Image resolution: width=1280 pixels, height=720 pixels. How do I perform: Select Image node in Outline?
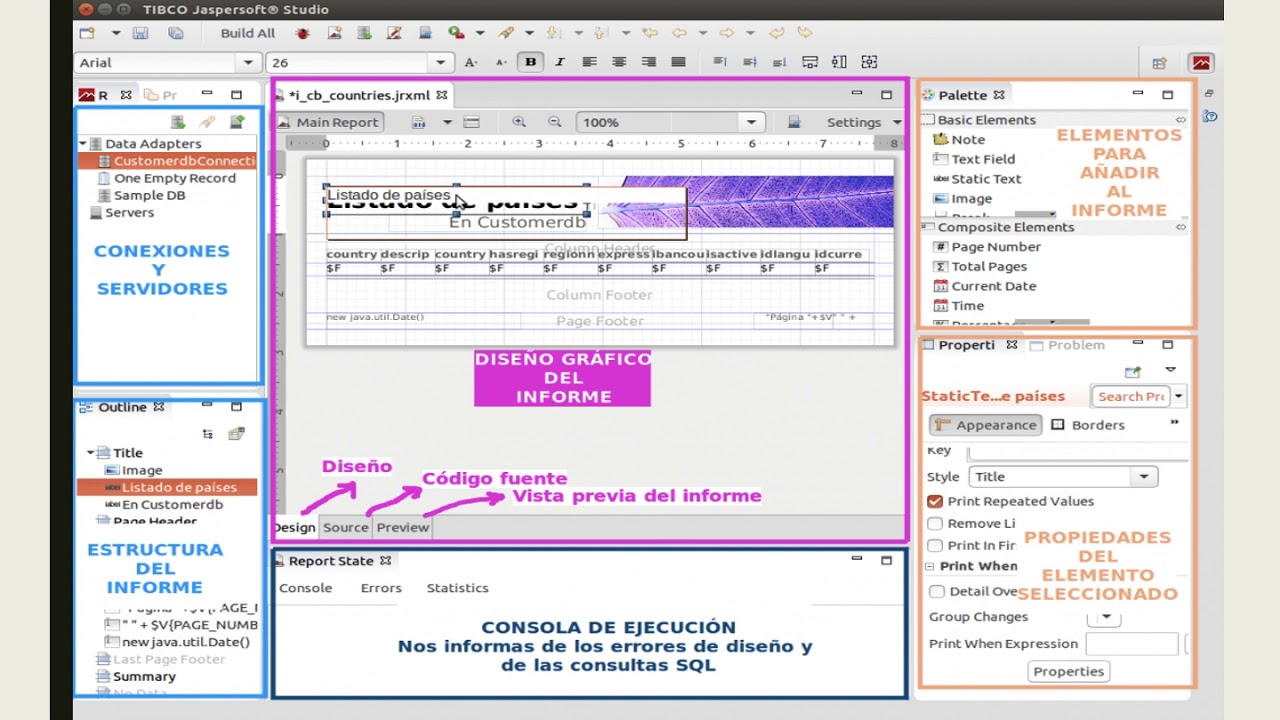[133, 470]
